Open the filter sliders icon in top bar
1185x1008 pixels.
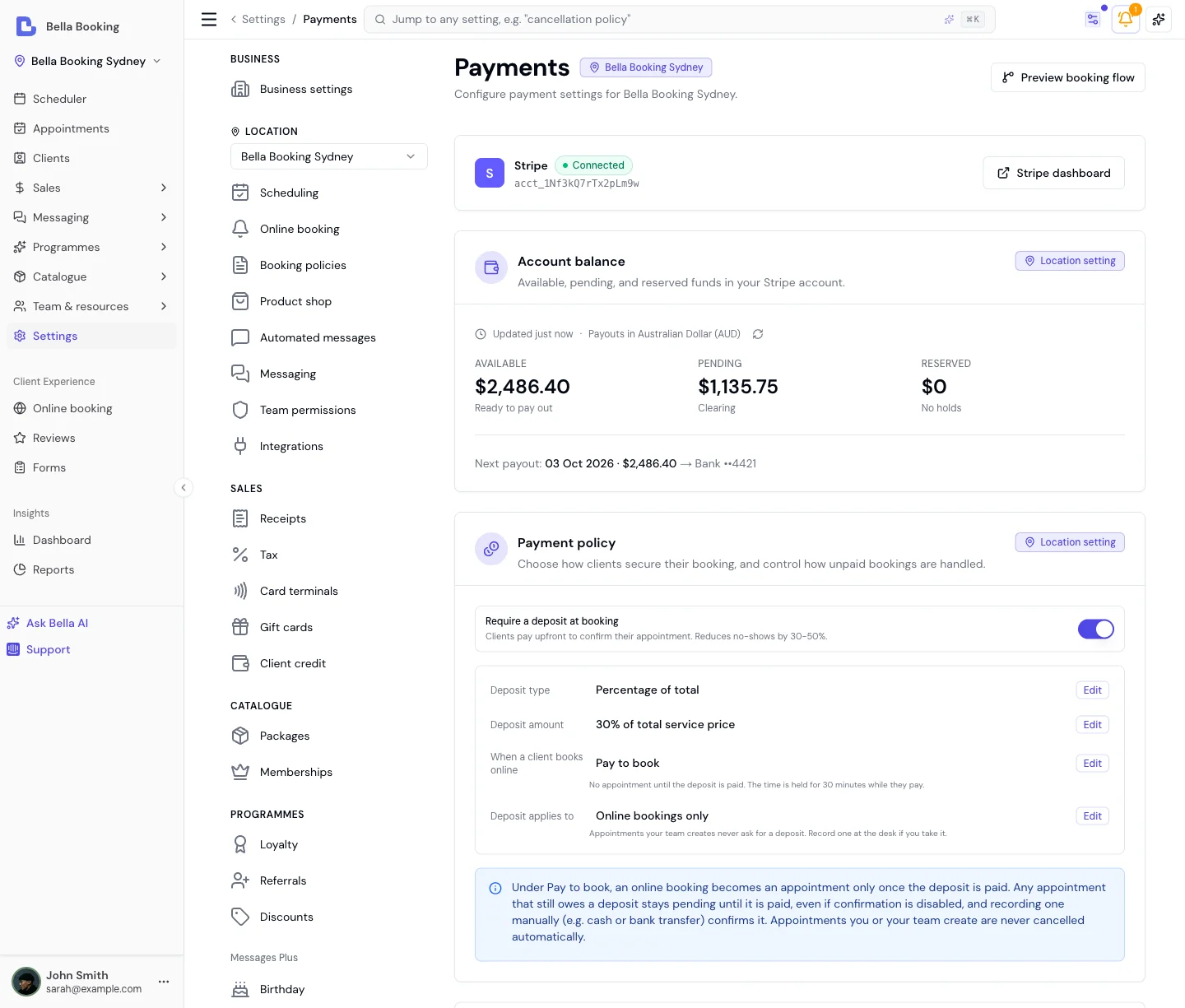tap(1093, 19)
